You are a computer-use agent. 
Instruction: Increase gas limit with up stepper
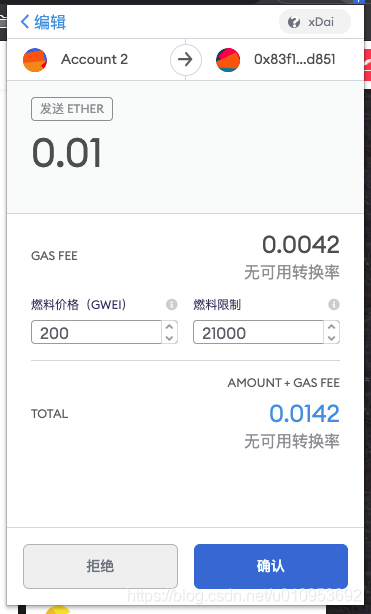331,327
